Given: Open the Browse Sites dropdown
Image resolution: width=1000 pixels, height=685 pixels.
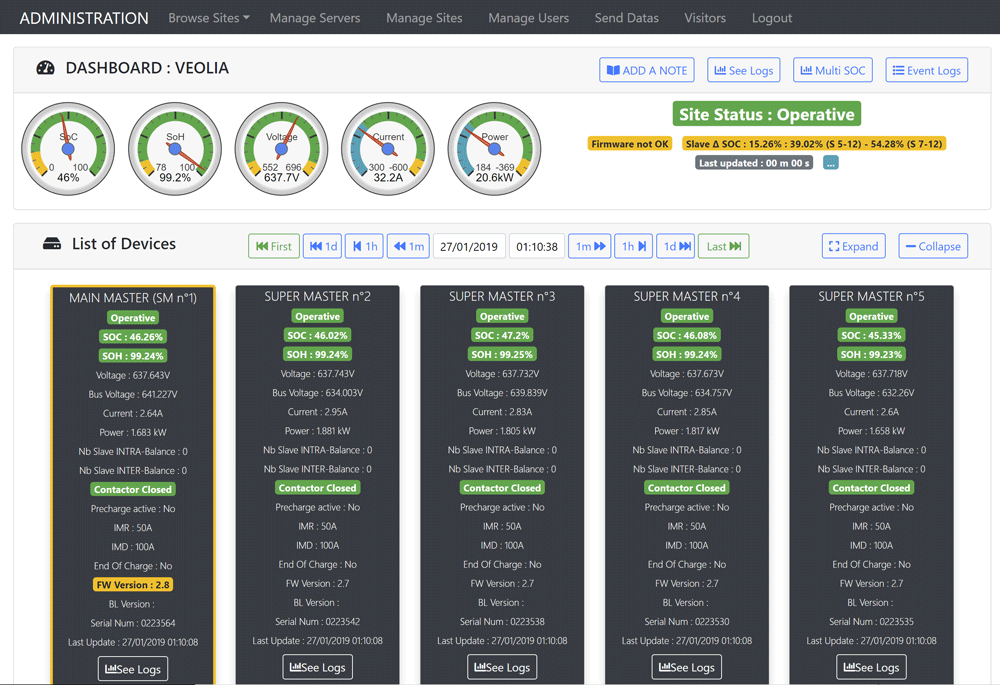Looking at the screenshot, I should coord(208,18).
